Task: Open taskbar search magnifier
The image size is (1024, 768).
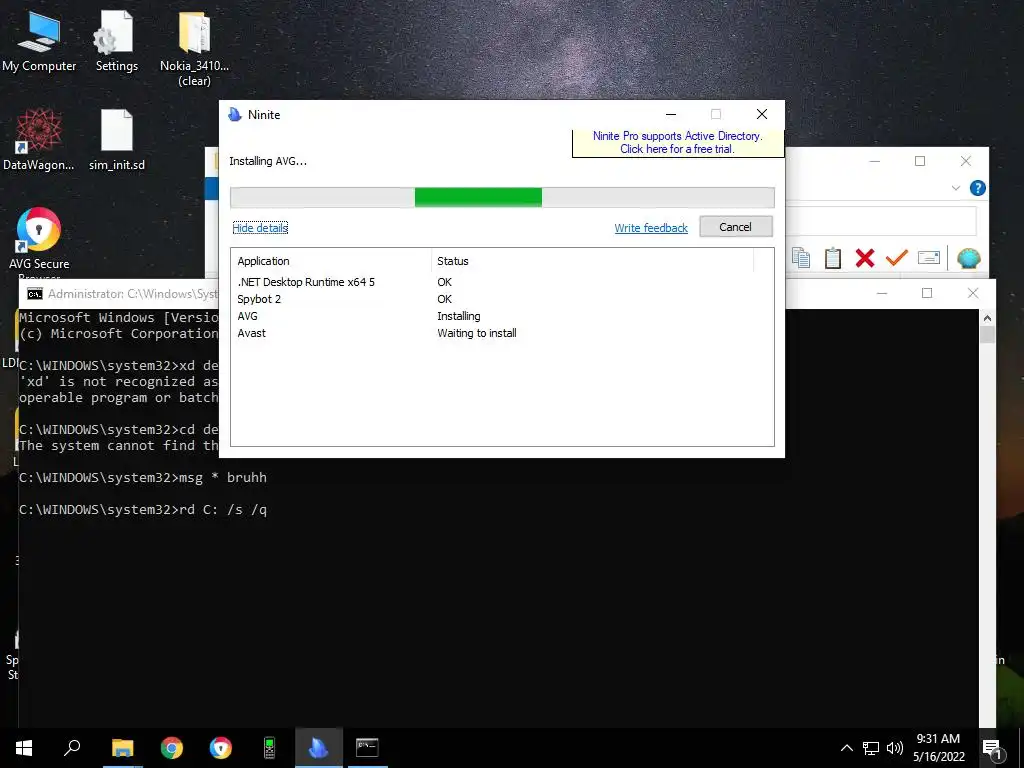Action: click(72, 748)
